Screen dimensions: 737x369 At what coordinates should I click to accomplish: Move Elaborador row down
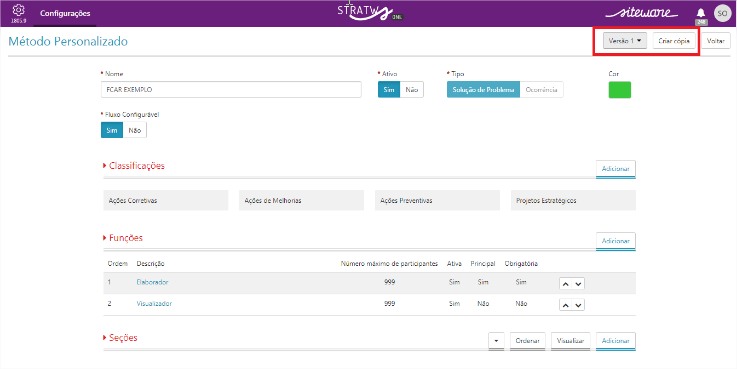point(578,284)
